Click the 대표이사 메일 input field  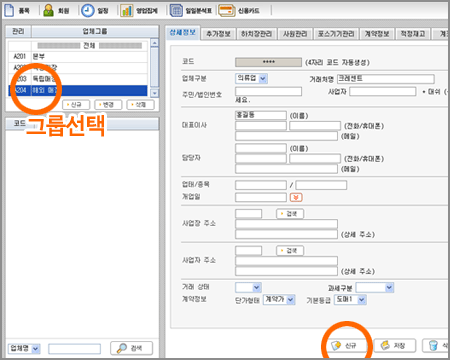(x=286, y=136)
